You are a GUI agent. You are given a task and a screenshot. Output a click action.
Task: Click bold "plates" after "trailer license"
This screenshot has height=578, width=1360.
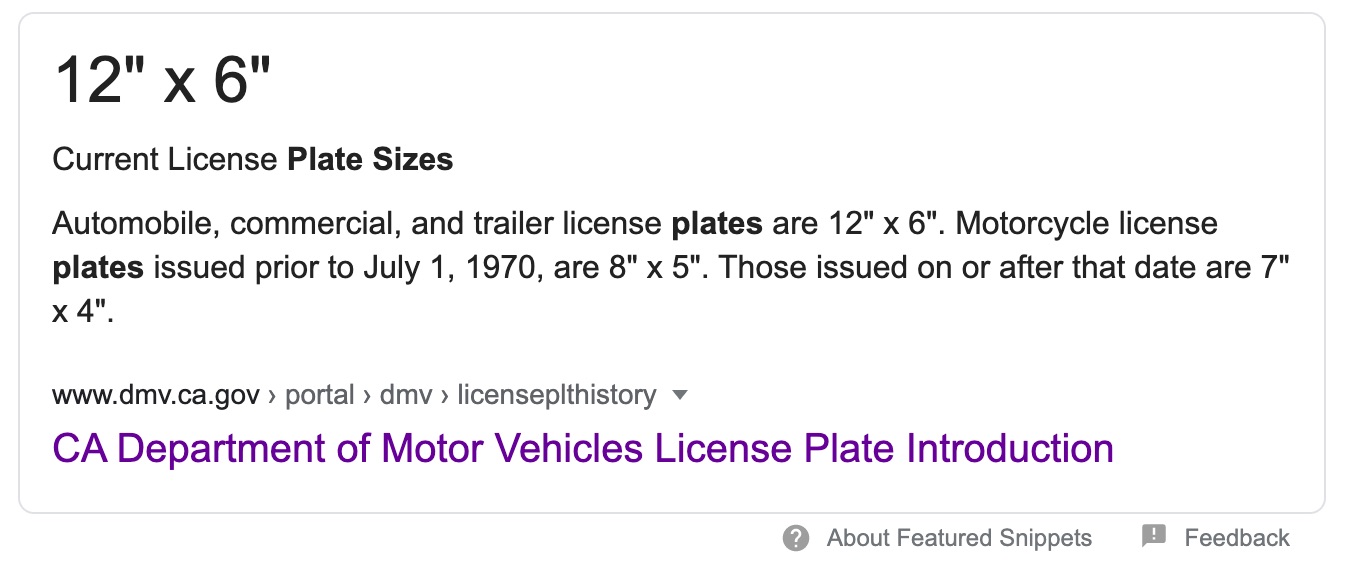pyautogui.click(x=717, y=223)
